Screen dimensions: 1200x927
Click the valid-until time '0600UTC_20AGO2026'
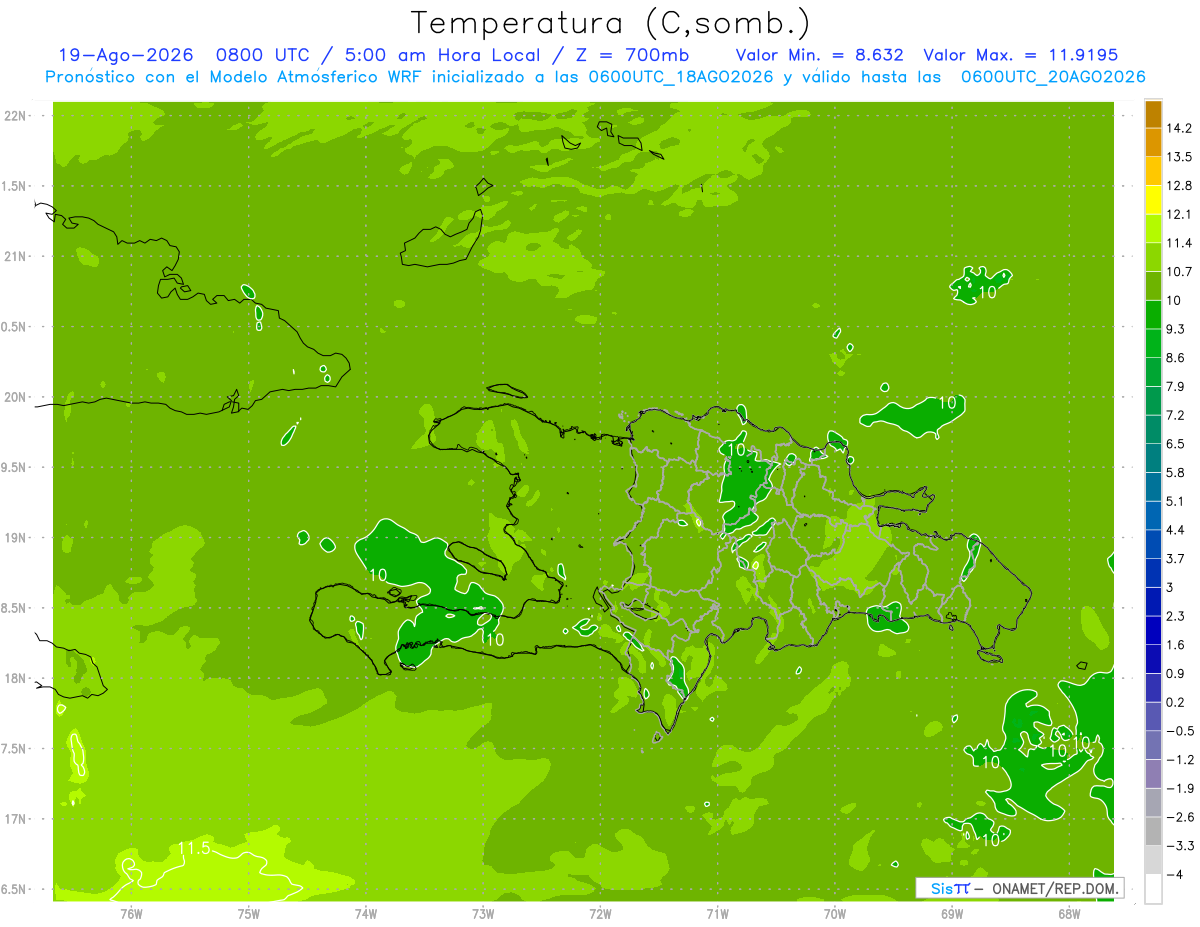click(1053, 77)
